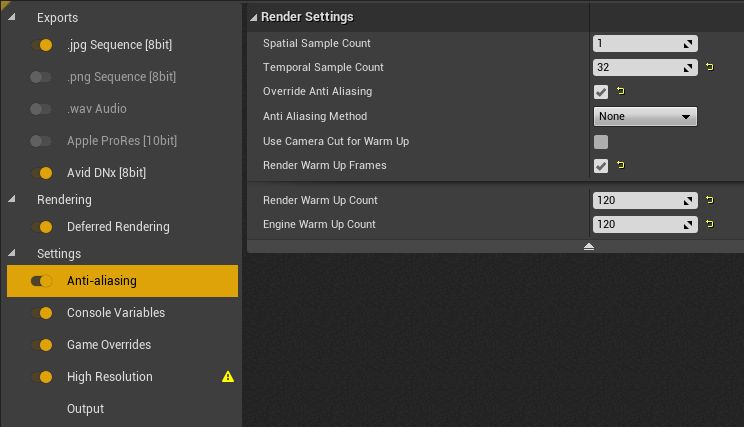Click the Engine Warm Up Count spinner arrow
Screen dimensions: 744x427
pyautogui.click(x=688, y=224)
